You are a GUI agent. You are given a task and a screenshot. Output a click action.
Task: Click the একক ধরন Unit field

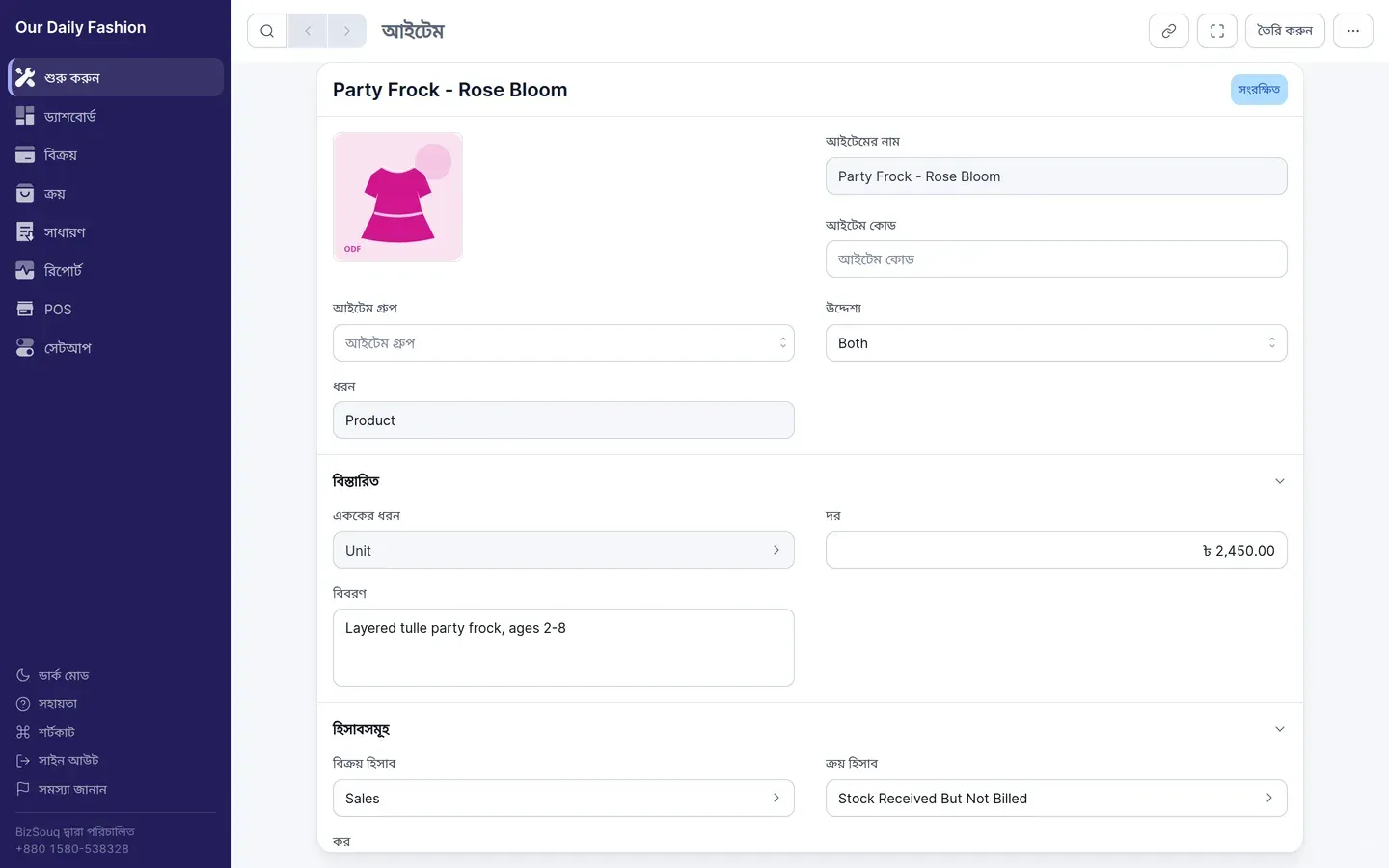point(563,551)
